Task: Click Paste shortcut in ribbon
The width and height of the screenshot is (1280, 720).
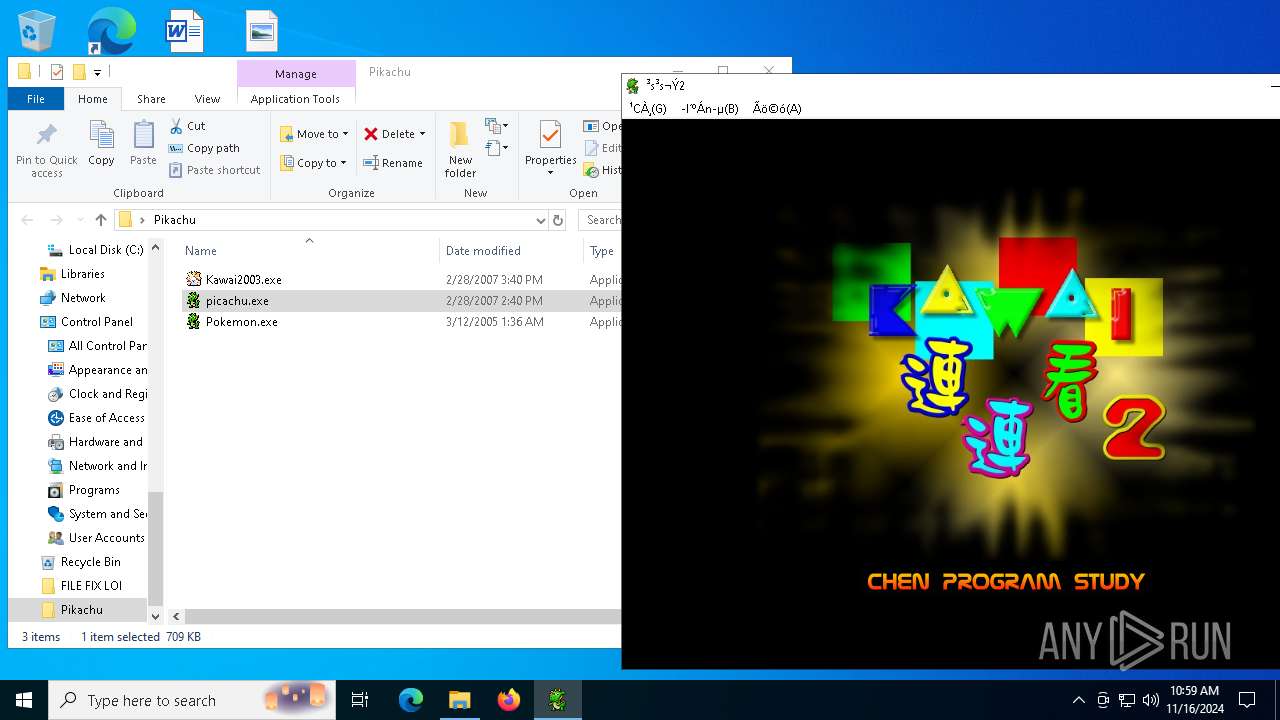Action: (214, 170)
